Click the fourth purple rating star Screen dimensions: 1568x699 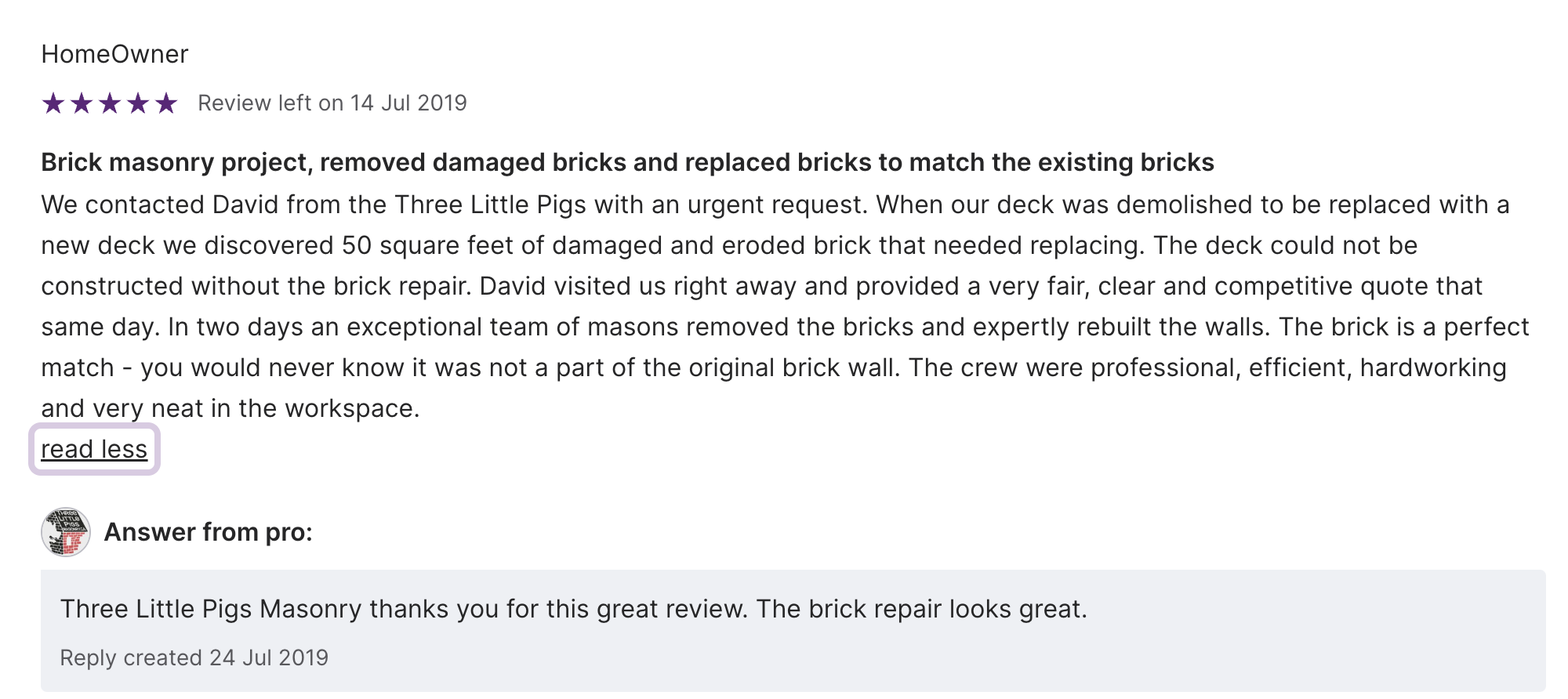pyautogui.click(x=138, y=103)
